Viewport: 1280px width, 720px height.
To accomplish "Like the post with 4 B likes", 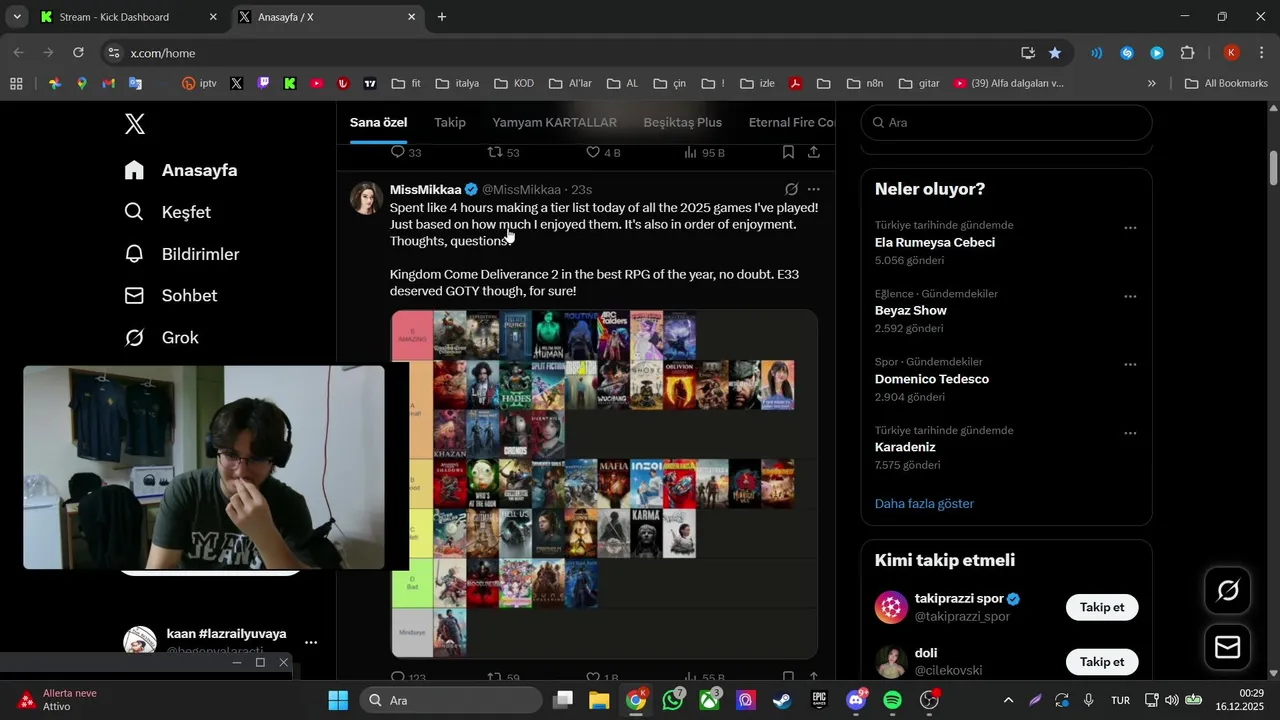I will (x=603, y=152).
